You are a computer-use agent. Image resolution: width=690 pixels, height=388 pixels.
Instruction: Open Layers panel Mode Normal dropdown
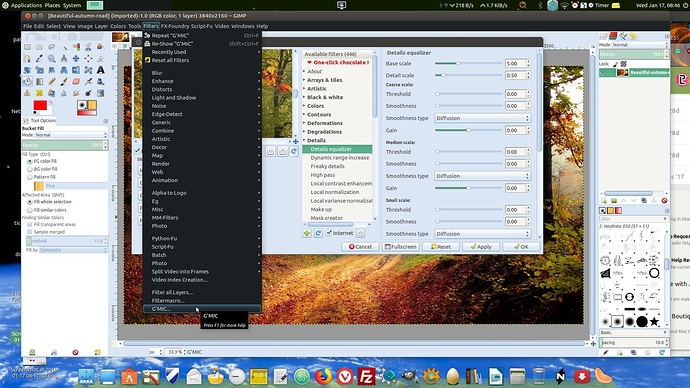pyautogui.click(x=639, y=45)
